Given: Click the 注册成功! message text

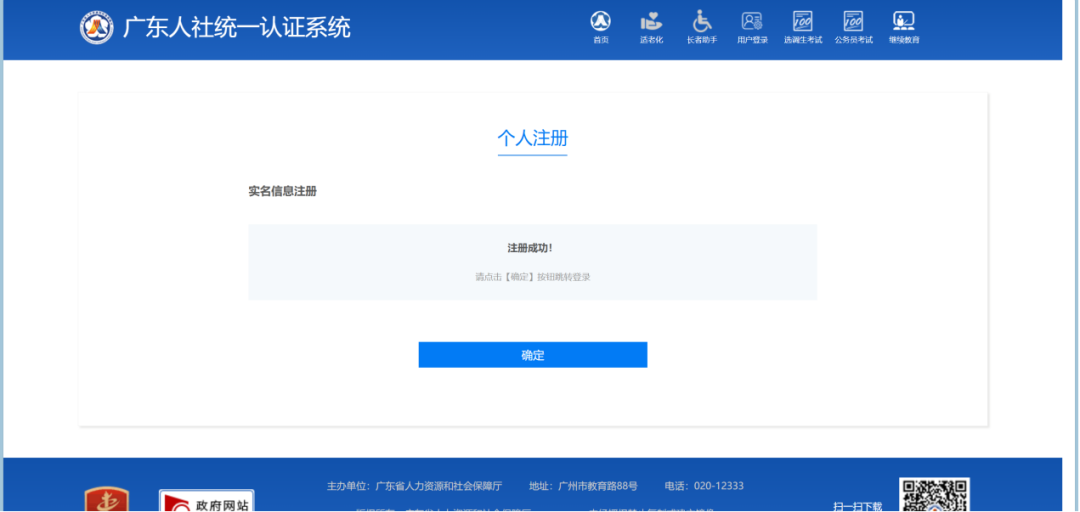Looking at the screenshot, I should 530,248.
